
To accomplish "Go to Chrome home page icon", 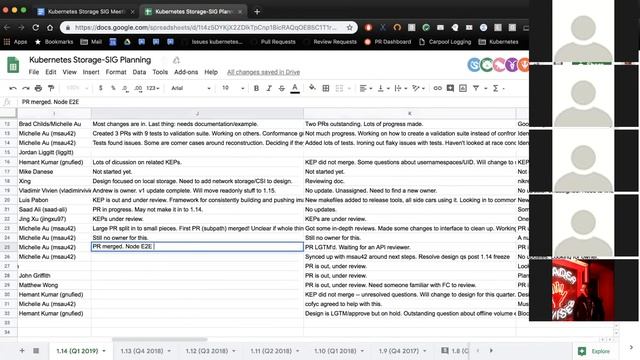I will click(50, 27).
